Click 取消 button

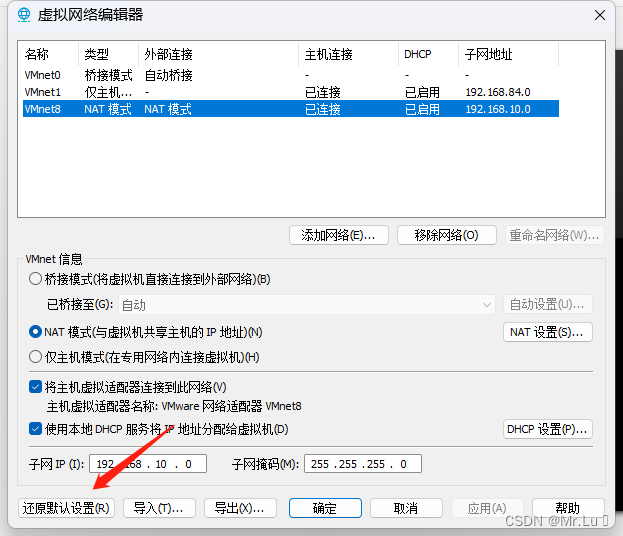[x=406, y=508]
